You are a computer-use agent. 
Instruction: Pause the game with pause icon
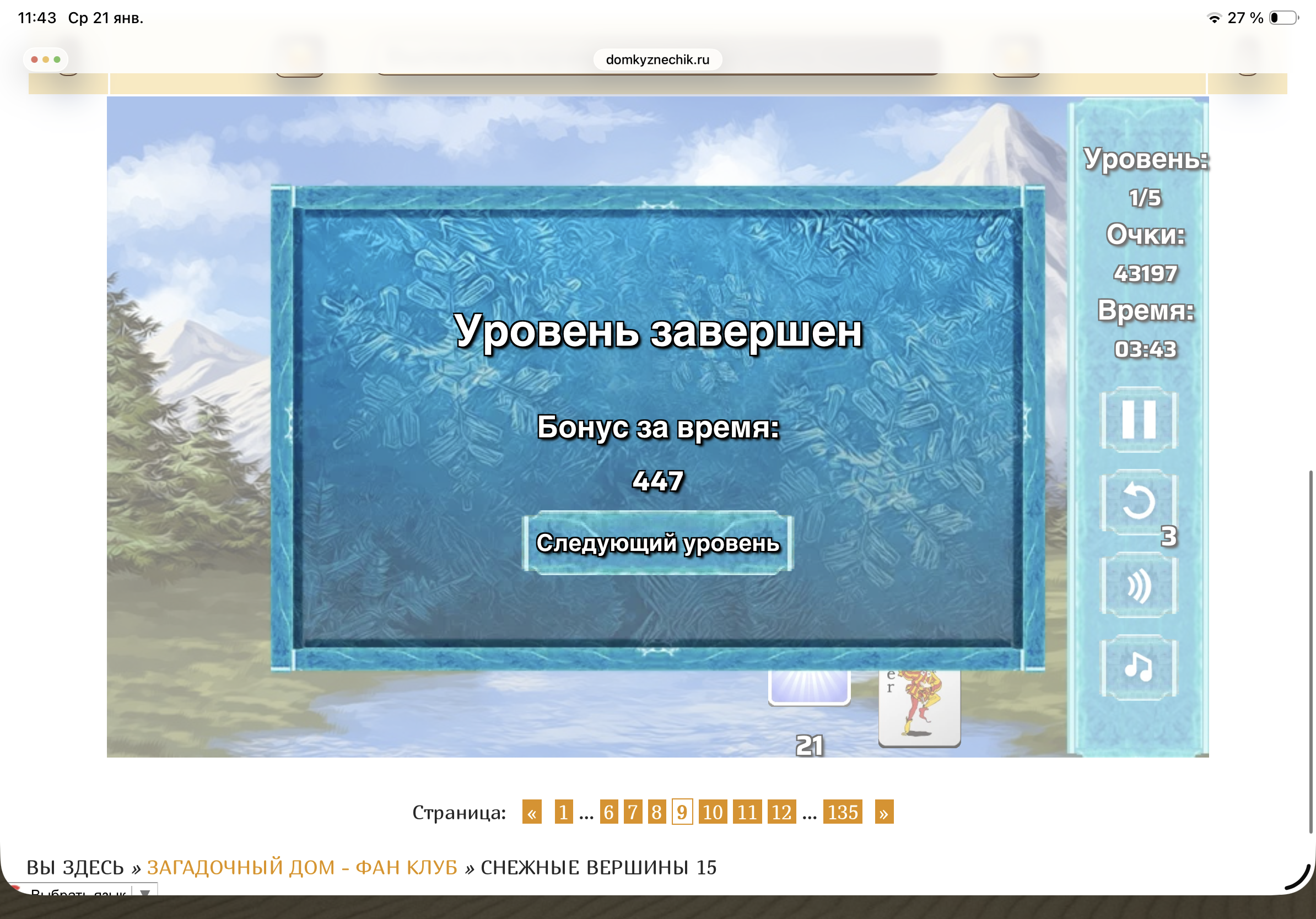[x=1139, y=420]
